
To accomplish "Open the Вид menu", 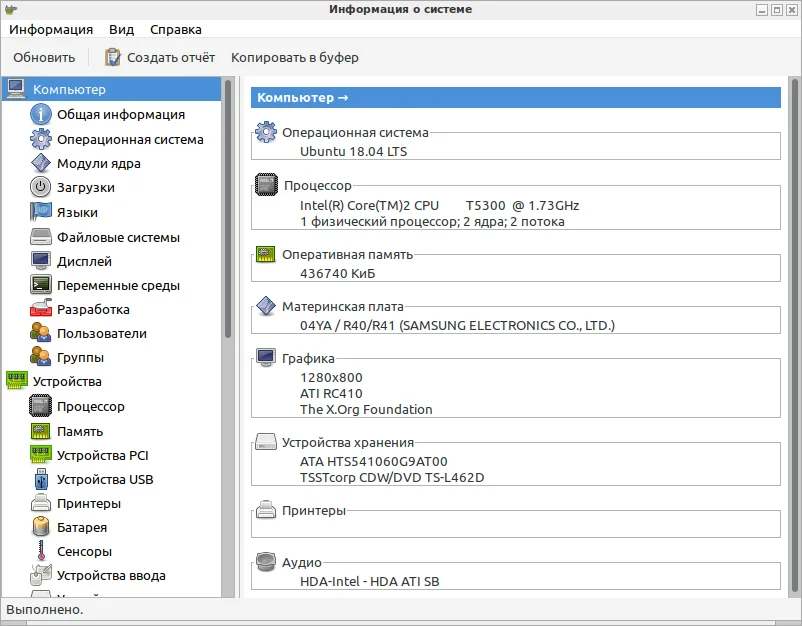I will click(x=121, y=30).
